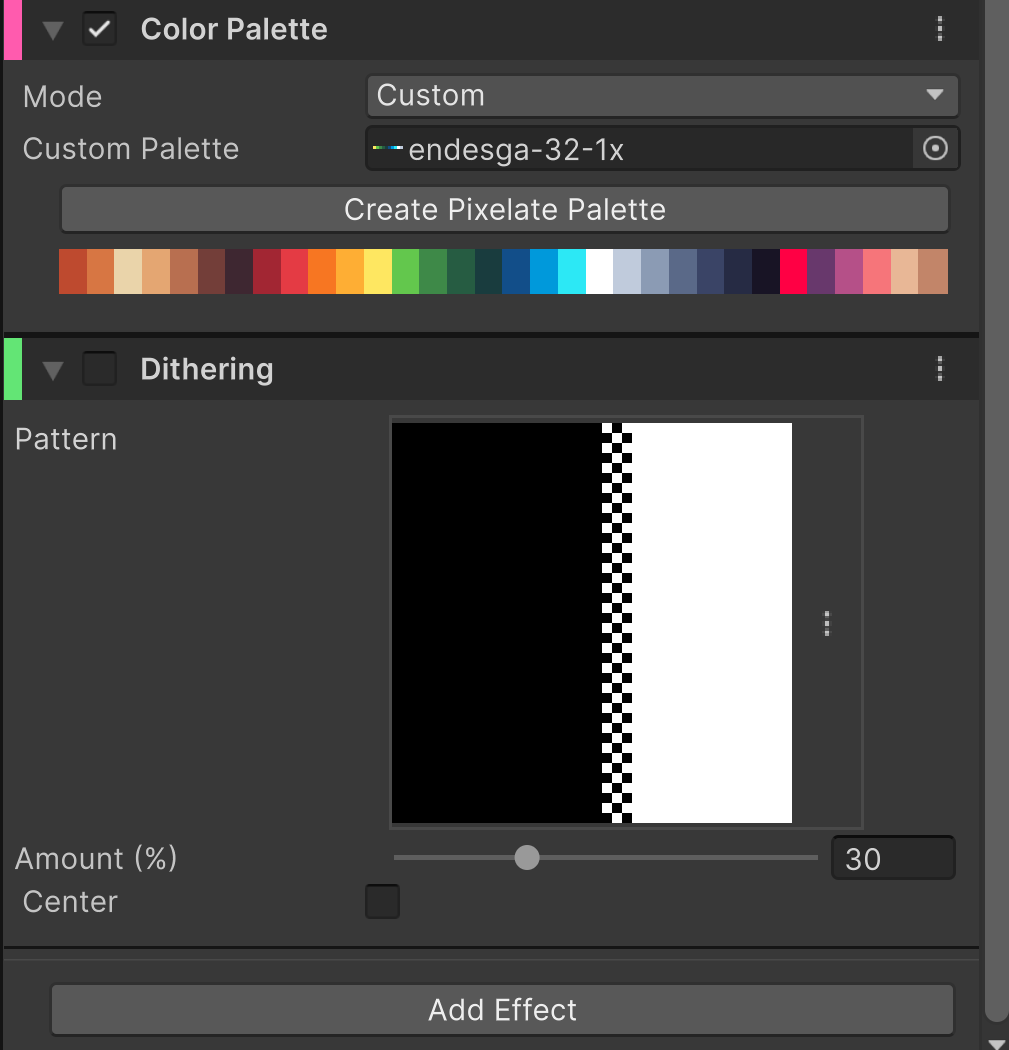Open Dithering effect kebab options menu
Image resolution: width=1009 pixels, height=1050 pixels.
coord(939,369)
